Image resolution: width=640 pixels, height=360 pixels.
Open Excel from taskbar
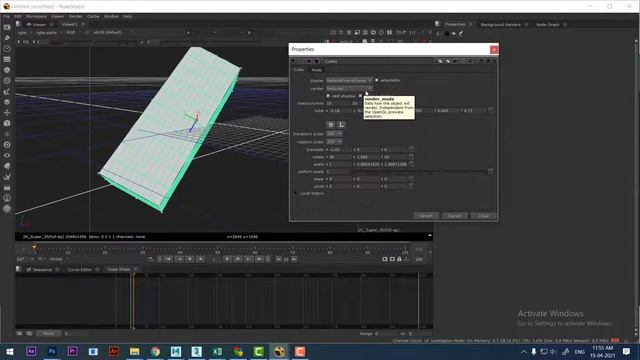pos(217,351)
